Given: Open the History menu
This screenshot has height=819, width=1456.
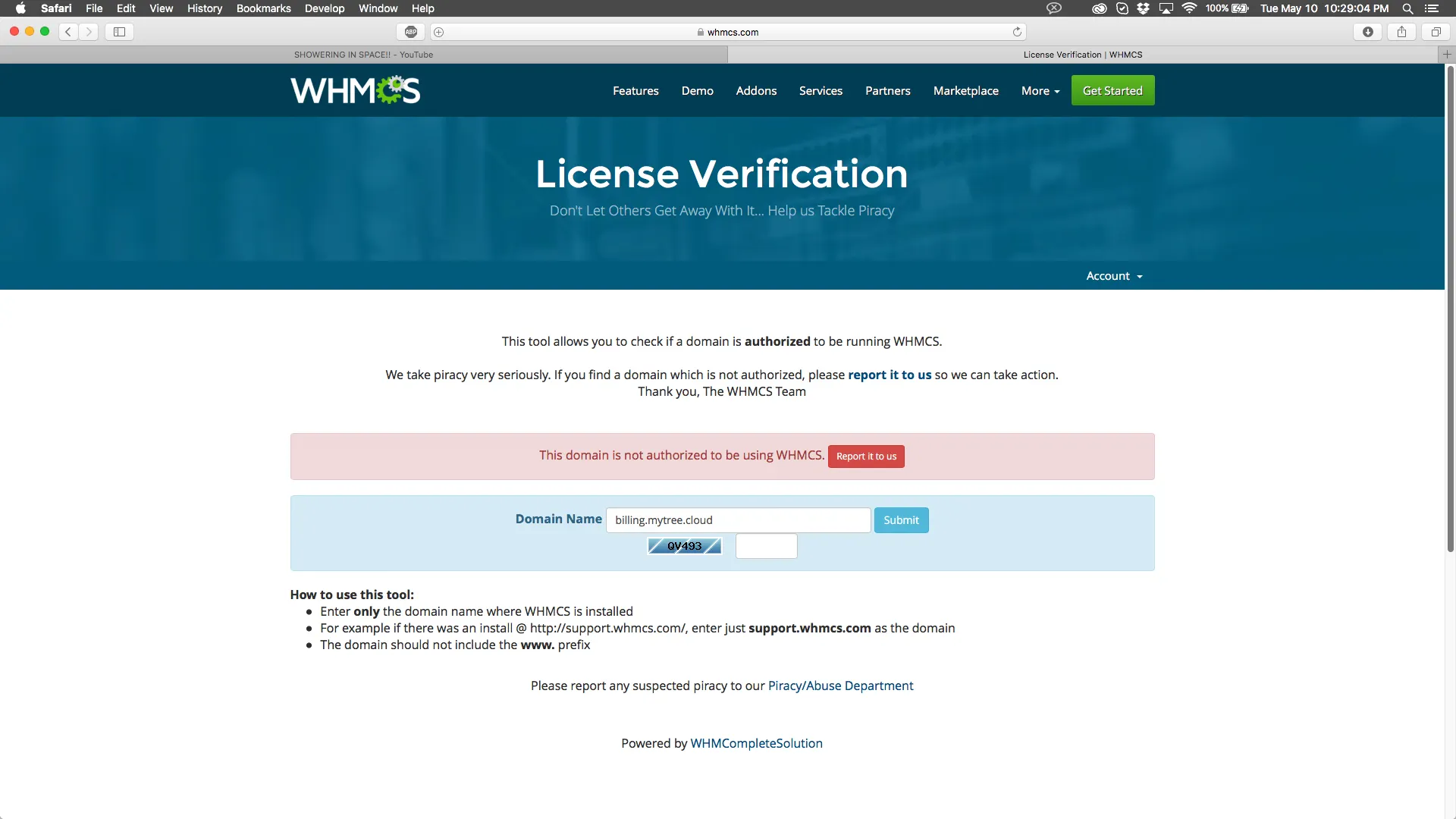Looking at the screenshot, I should click(x=205, y=8).
